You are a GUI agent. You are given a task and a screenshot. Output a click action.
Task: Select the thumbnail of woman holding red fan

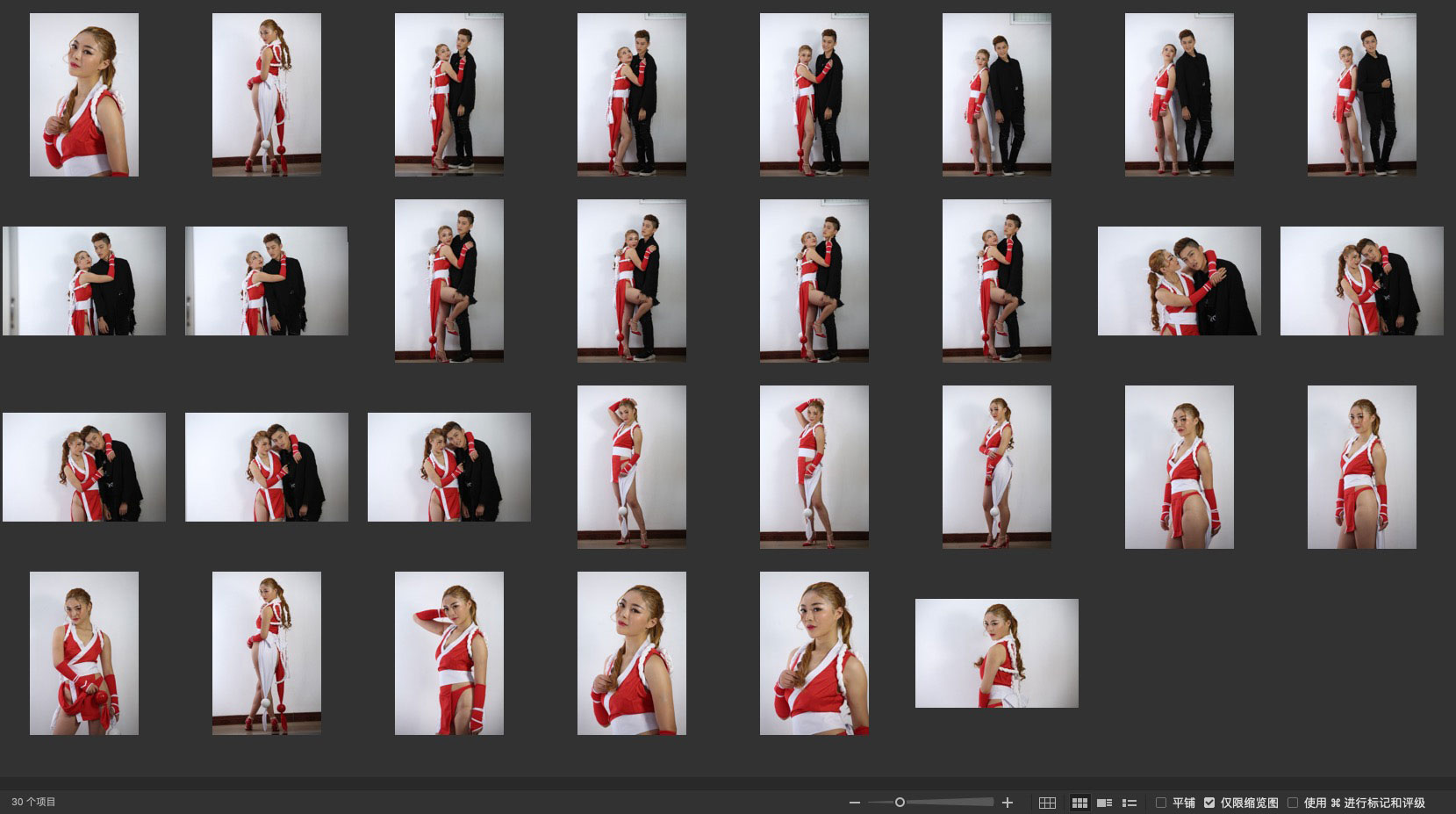[84, 653]
